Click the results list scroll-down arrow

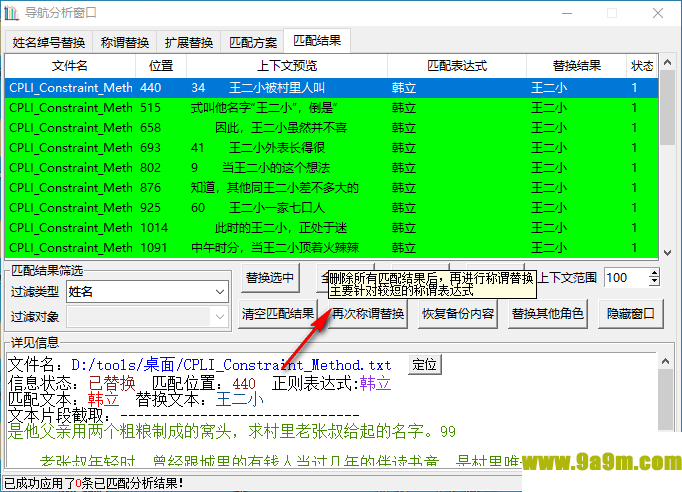click(x=667, y=252)
